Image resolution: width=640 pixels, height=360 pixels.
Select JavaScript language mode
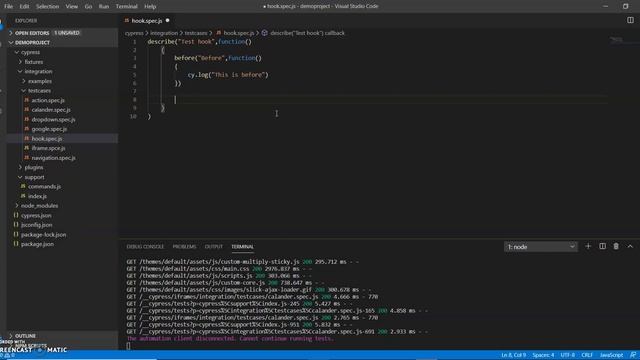(x=611, y=355)
